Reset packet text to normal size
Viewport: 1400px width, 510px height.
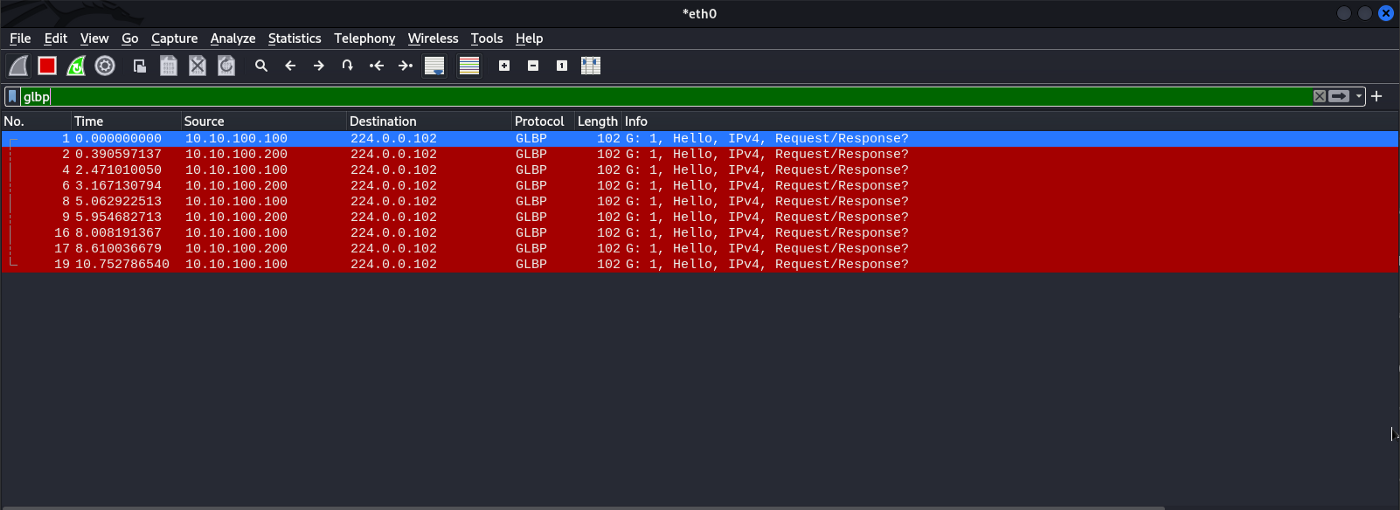point(562,66)
